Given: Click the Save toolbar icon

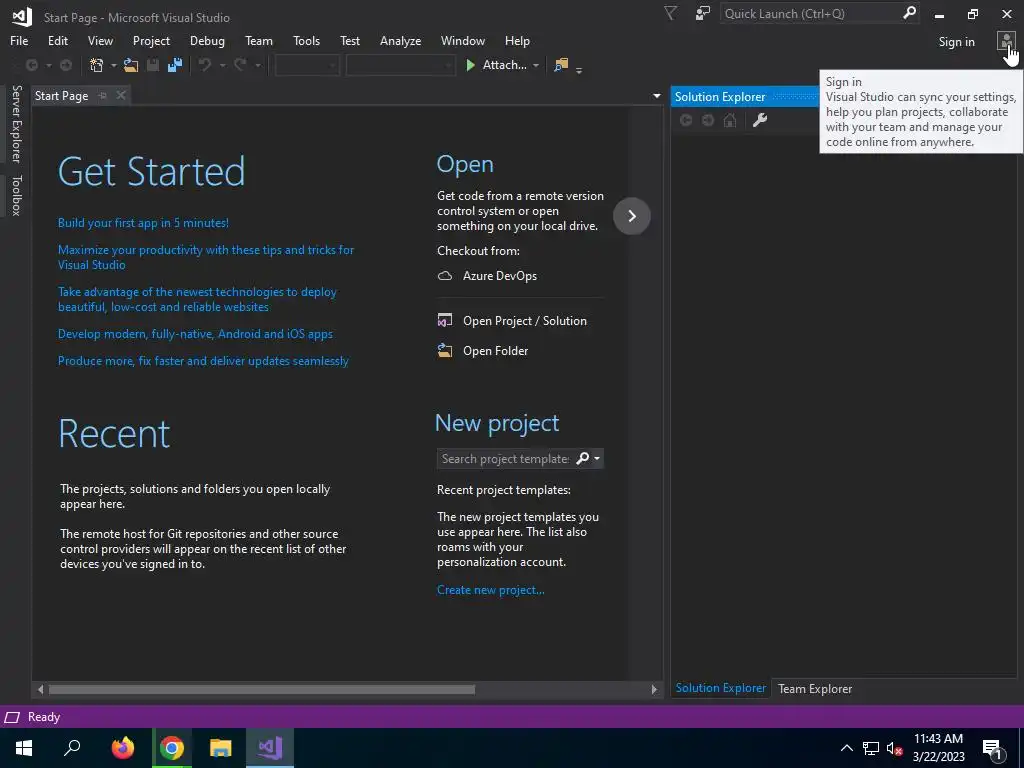Looking at the screenshot, I should [153, 65].
